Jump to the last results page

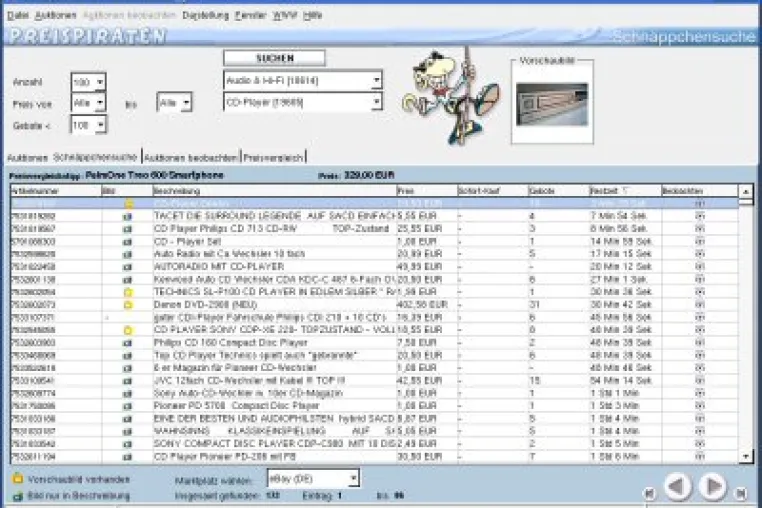click(x=741, y=494)
